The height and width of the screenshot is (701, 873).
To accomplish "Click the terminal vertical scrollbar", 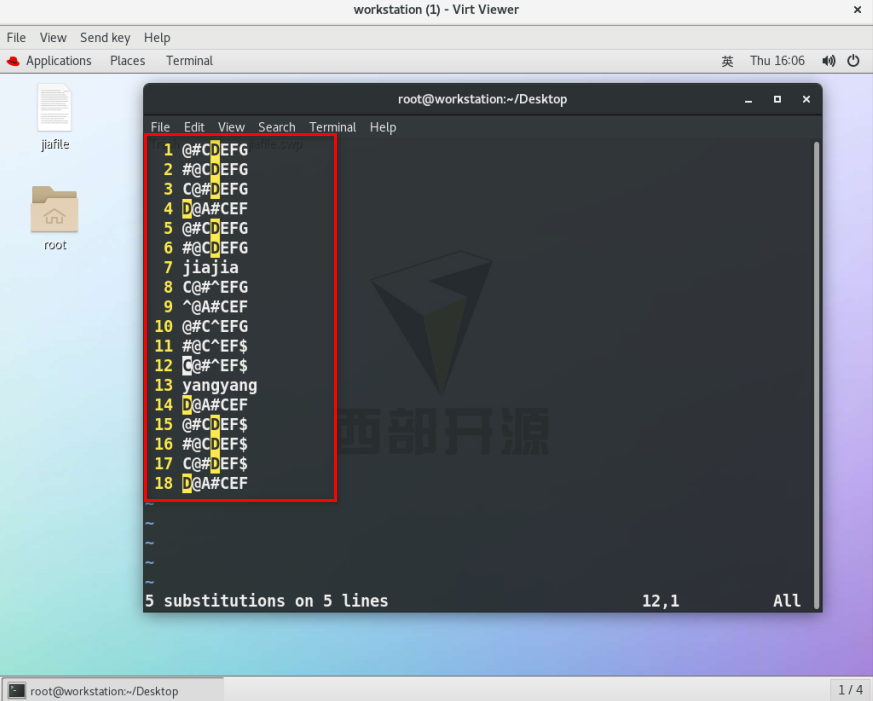I will point(817,375).
